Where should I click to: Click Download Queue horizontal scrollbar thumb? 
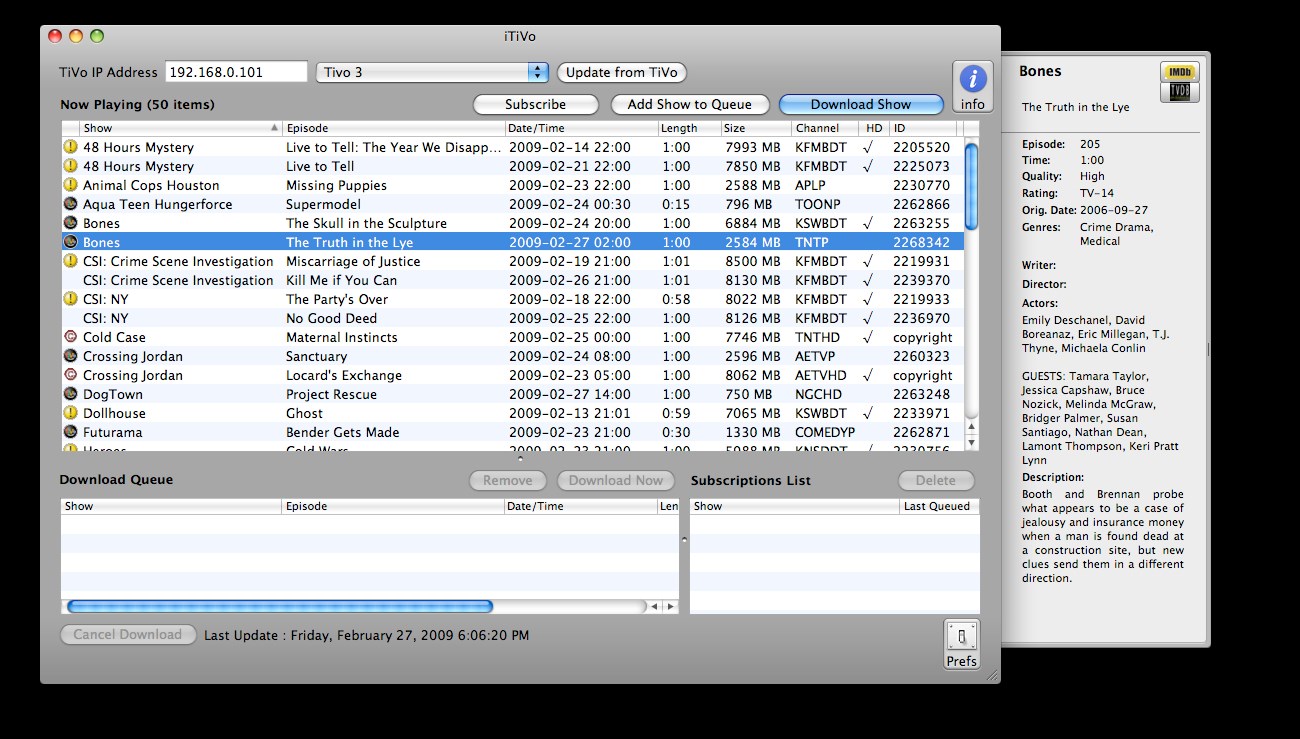point(280,606)
